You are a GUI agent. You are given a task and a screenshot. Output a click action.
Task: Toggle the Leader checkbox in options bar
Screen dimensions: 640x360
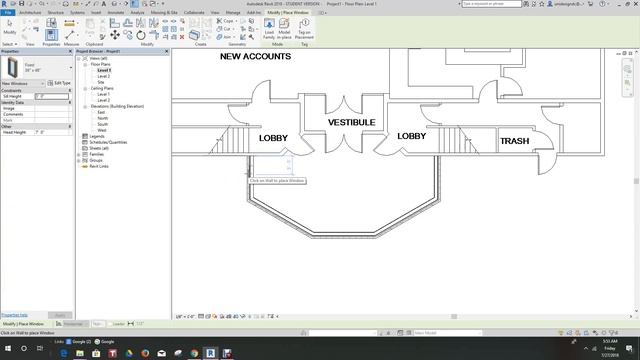click(x=110, y=324)
